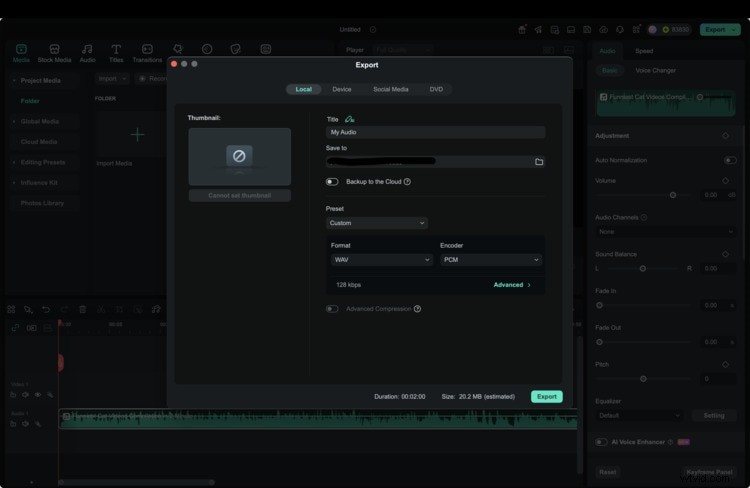Viewport: 750px width, 488px height.
Task: Click the Title input field containing My Audio
Action: coord(436,132)
